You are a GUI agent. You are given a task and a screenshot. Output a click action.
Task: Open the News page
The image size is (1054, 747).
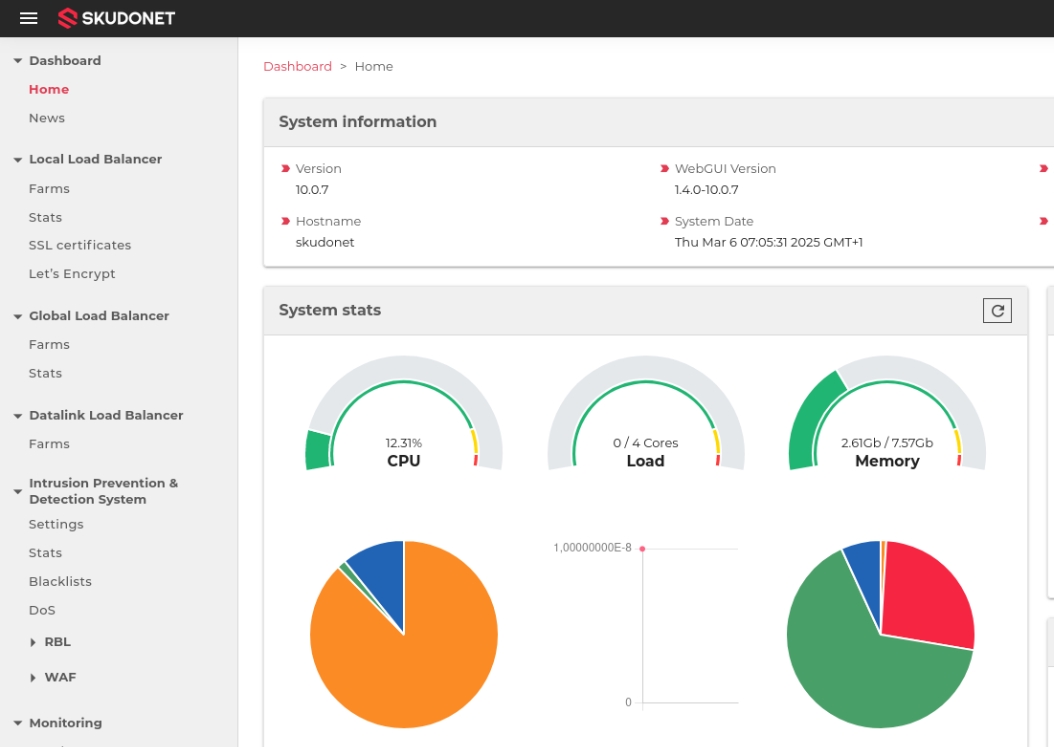point(47,118)
